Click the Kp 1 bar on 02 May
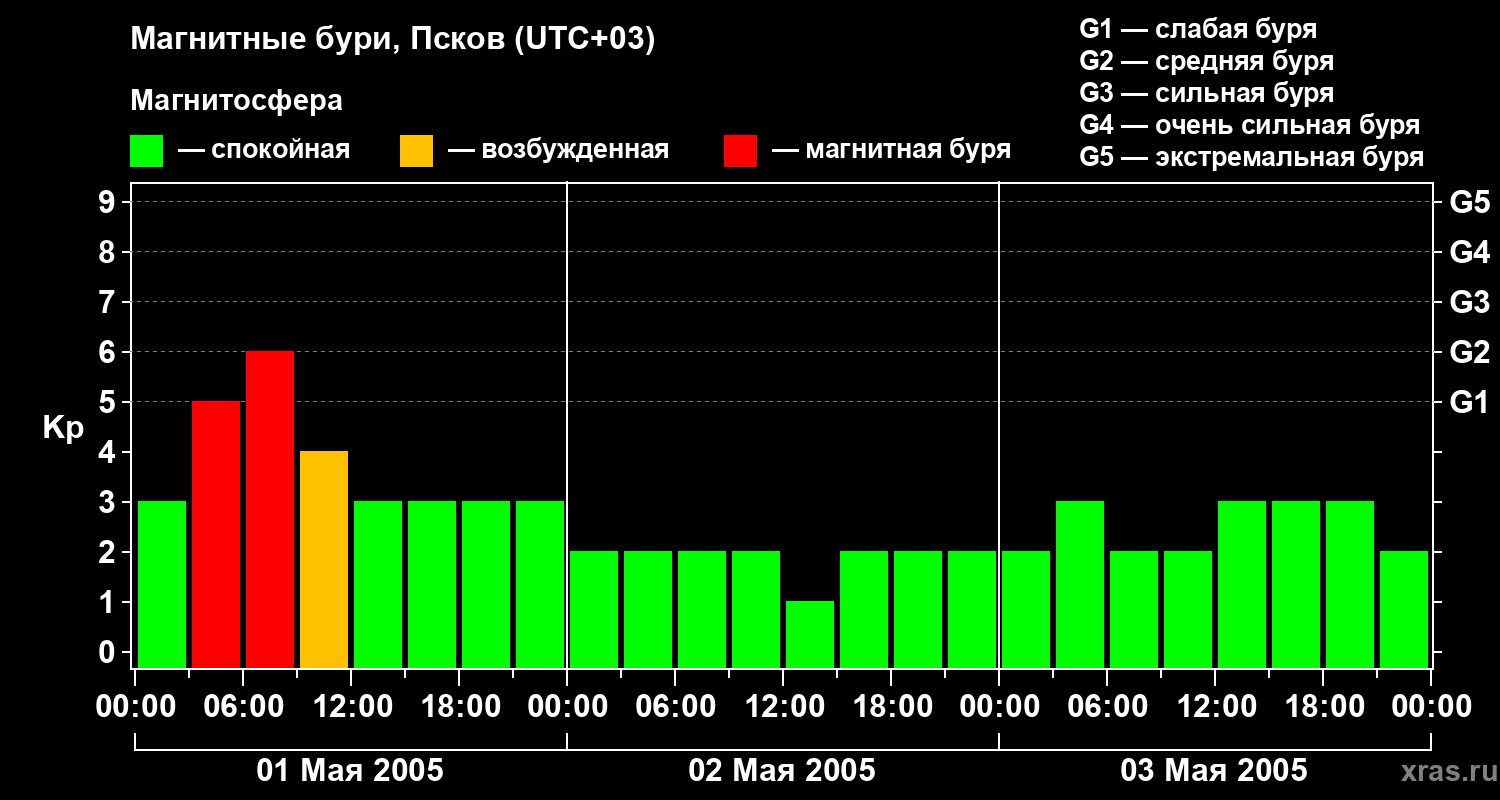The width and height of the screenshot is (1500, 800). coord(810,634)
